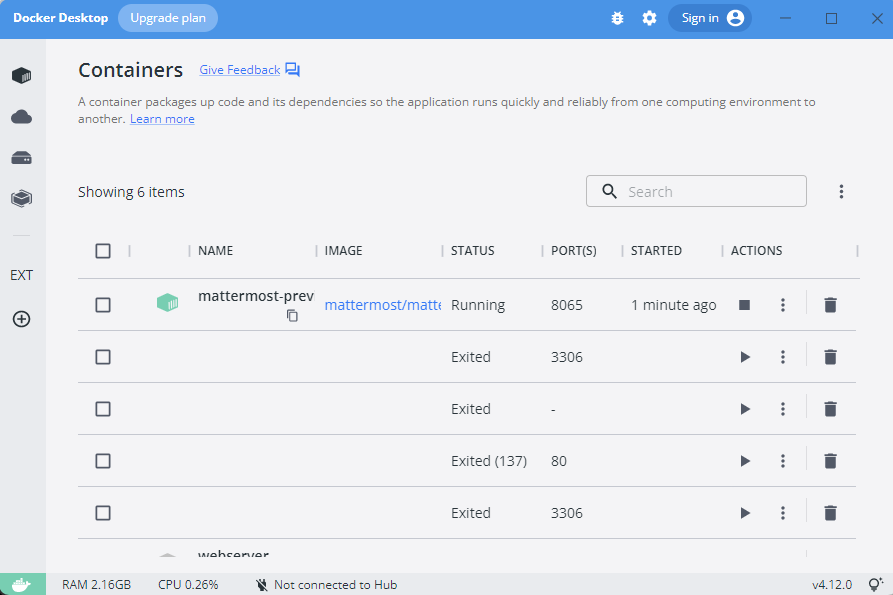
Task: Open the Volumes drive icon in sidebar
Action: (22, 158)
